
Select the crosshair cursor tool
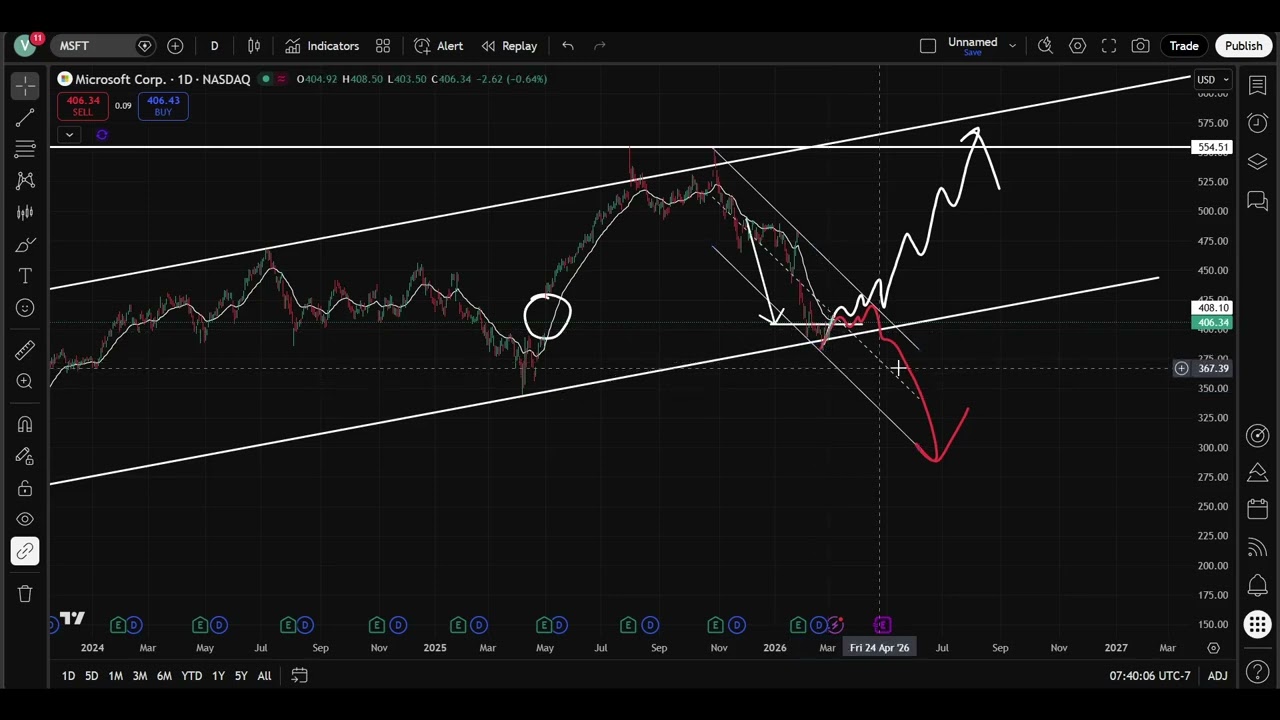(25, 86)
